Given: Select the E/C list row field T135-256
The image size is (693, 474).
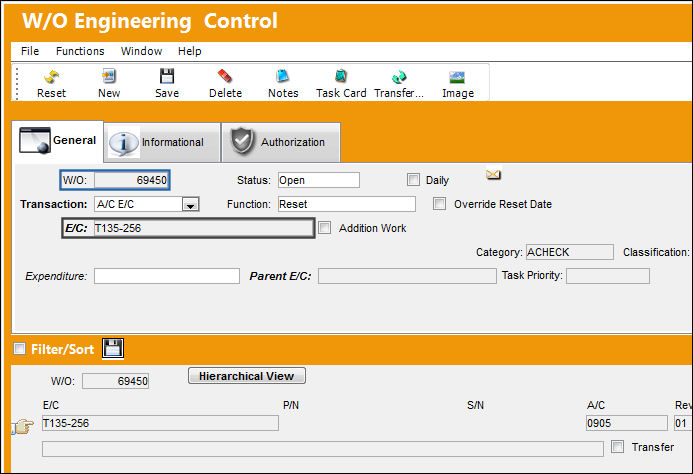Looking at the screenshot, I should (x=160, y=423).
